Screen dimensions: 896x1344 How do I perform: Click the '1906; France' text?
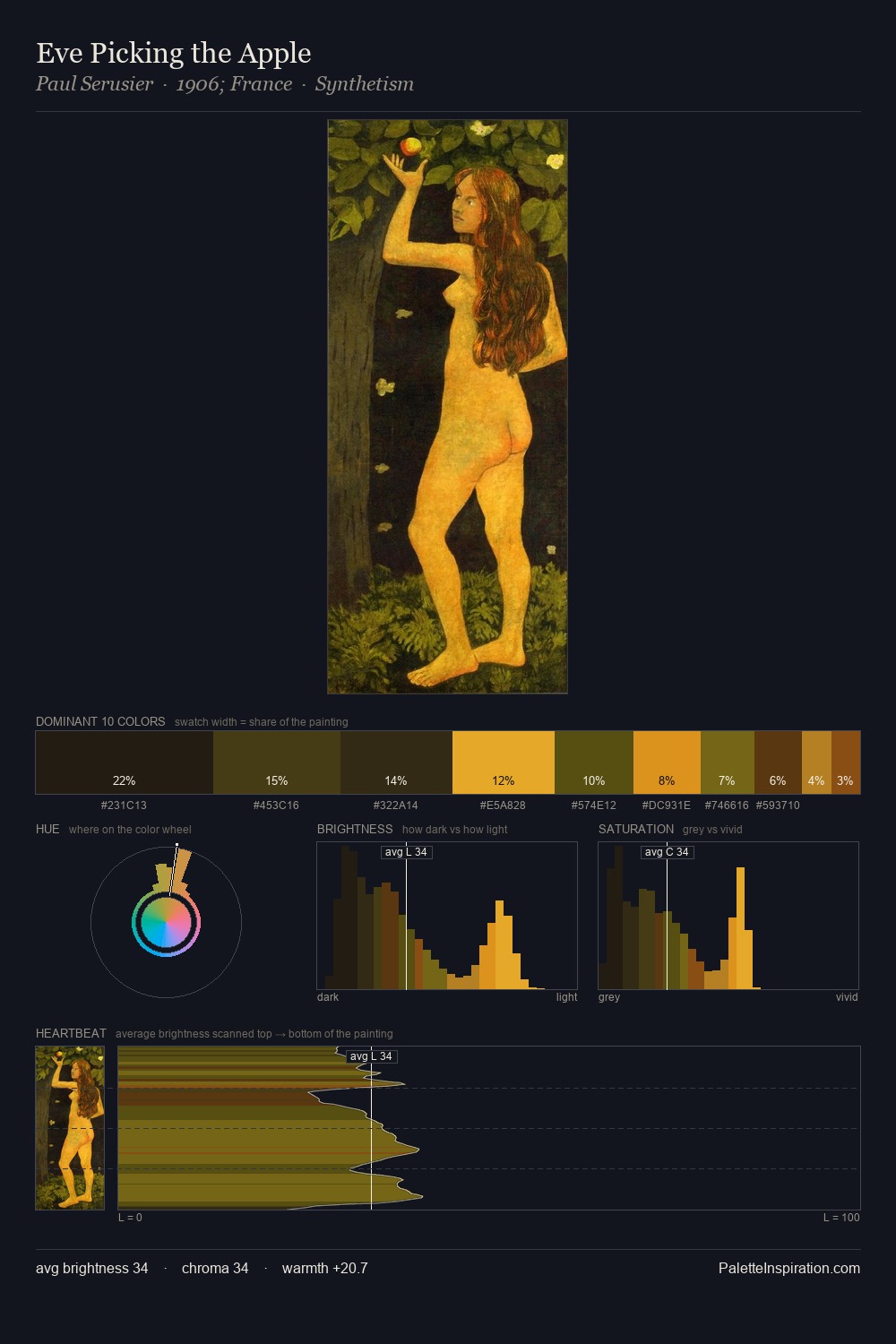point(234,84)
